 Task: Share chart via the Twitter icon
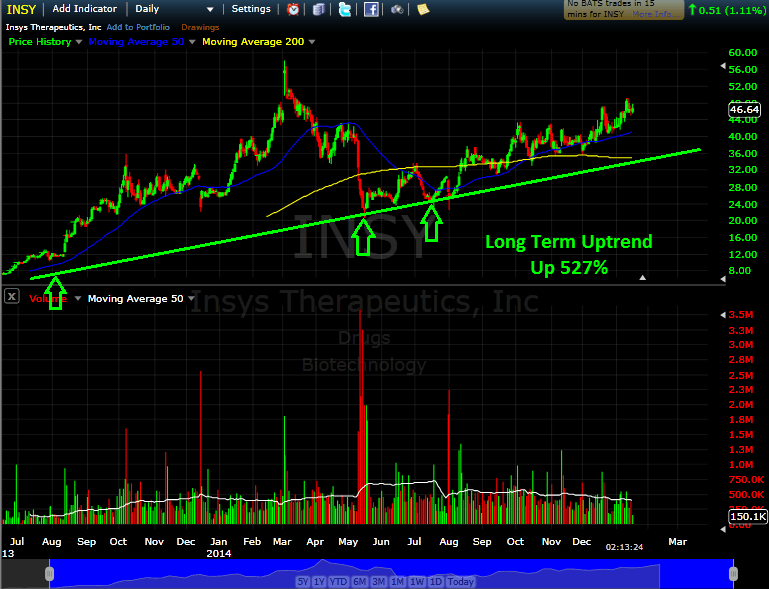pyautogui.click(x=345, y=9)
